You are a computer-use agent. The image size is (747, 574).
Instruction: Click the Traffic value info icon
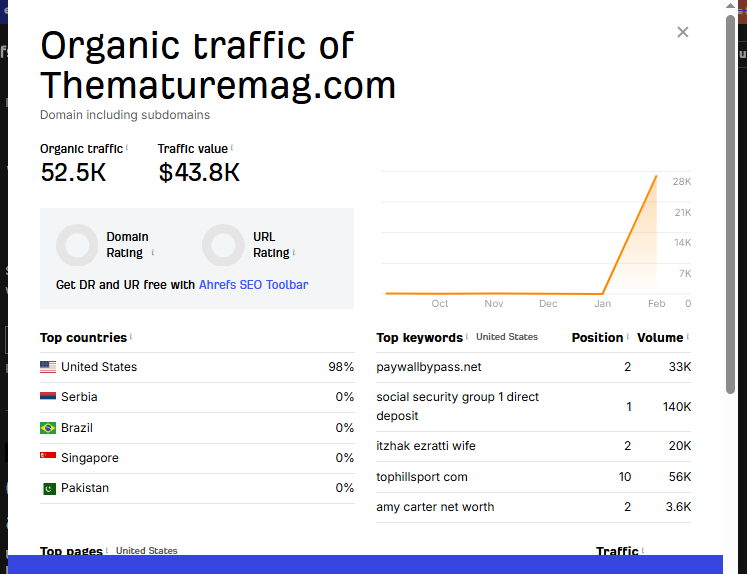tap(232, 148)
